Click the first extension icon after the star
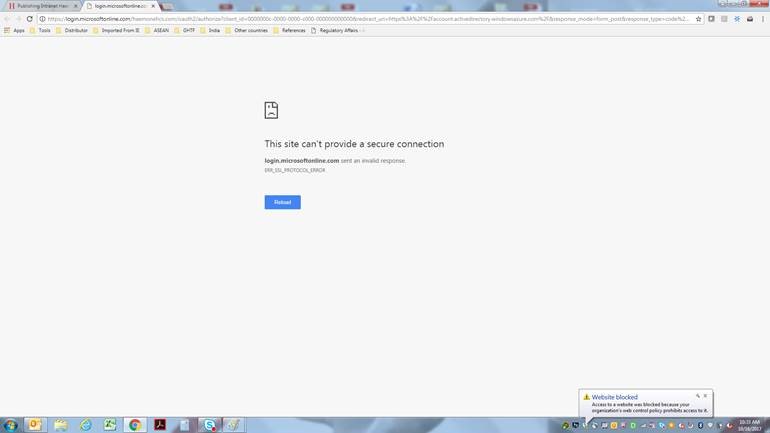 tap(711, 19)
